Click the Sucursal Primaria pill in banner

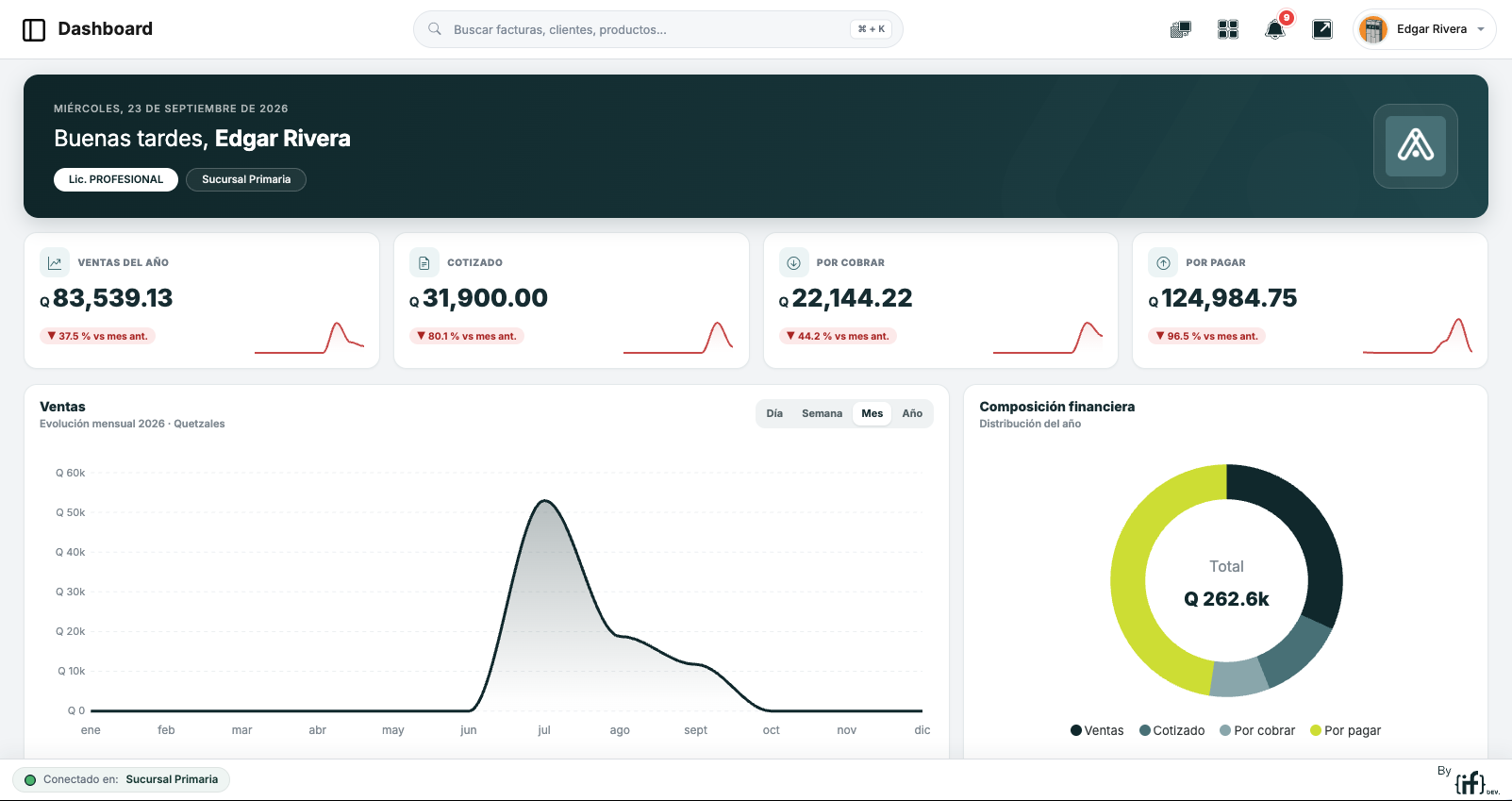click(x=246, y=179)
